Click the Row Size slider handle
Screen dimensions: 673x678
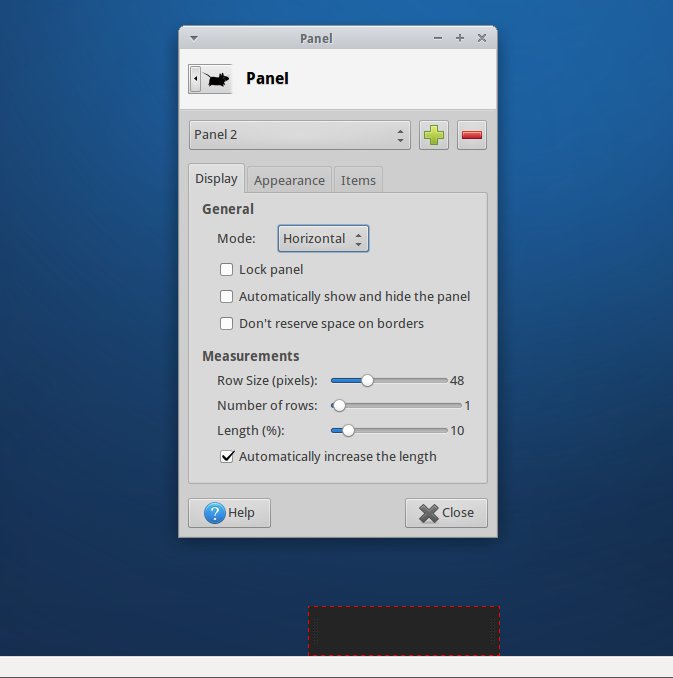(367, 381)
